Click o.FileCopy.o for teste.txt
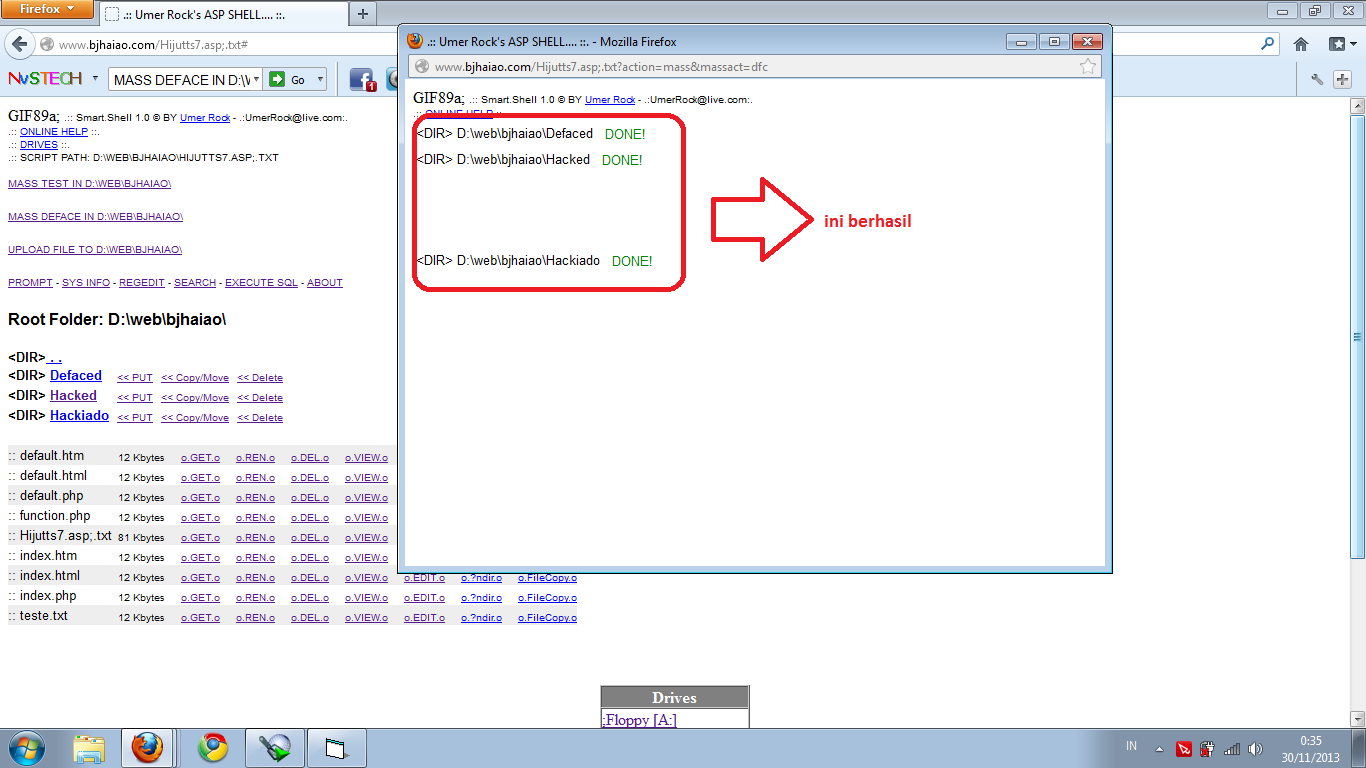This screenshot has height=768, width=1366. 547,618
